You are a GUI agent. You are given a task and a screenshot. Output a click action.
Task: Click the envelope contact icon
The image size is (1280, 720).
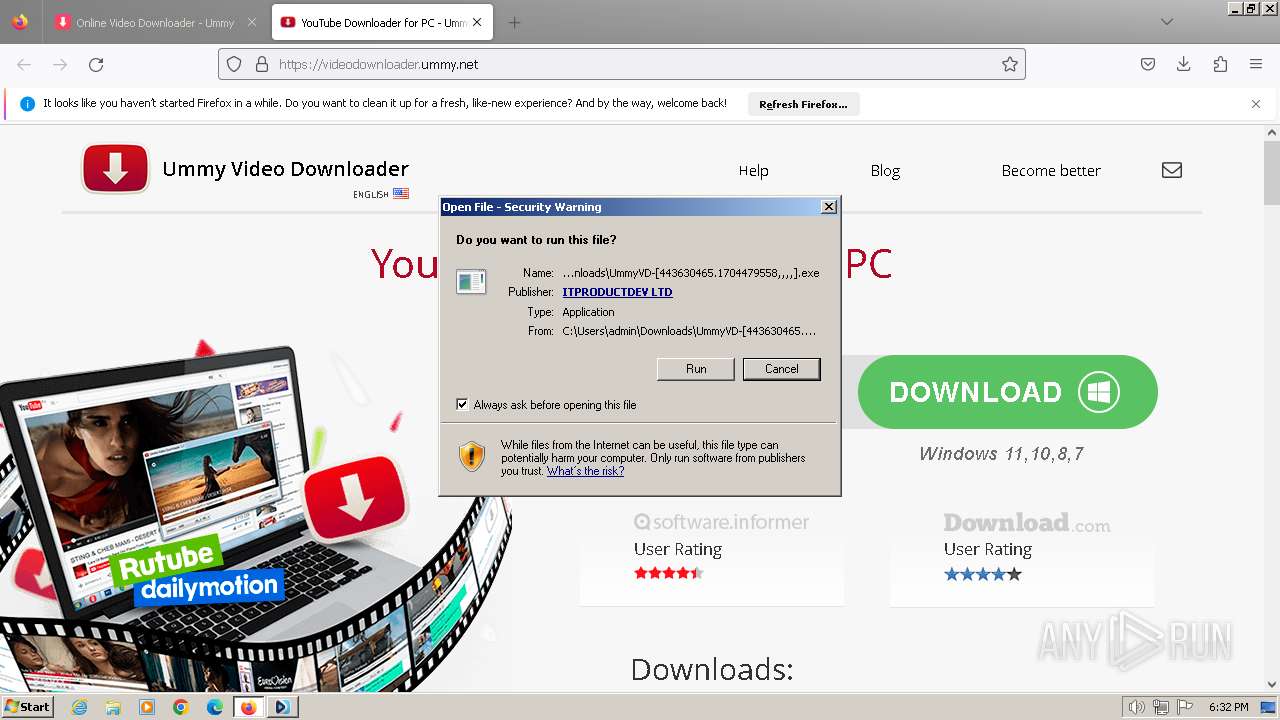point(1172,170)
